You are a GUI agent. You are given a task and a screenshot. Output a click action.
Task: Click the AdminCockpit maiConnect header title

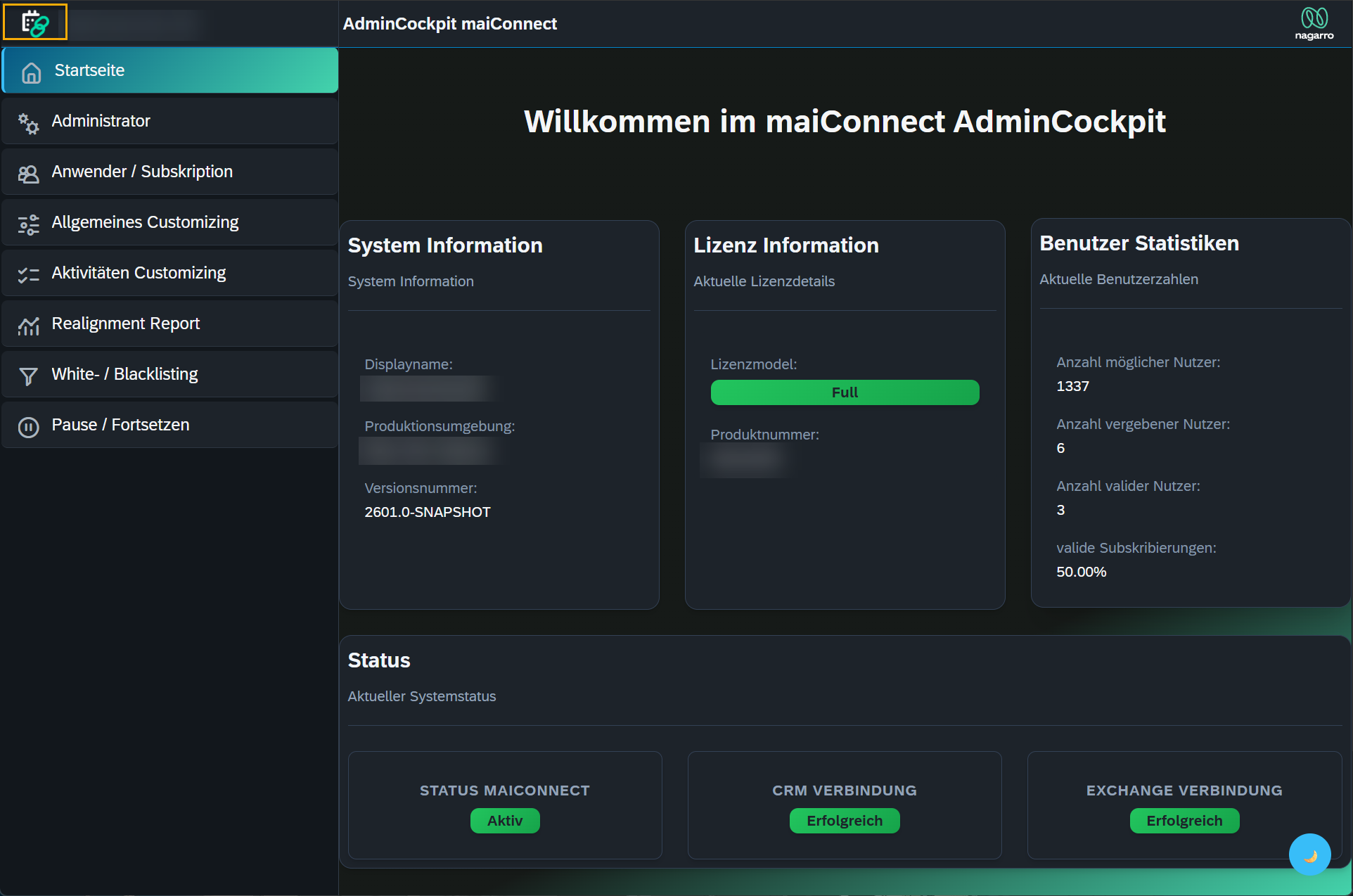(449, 24)
